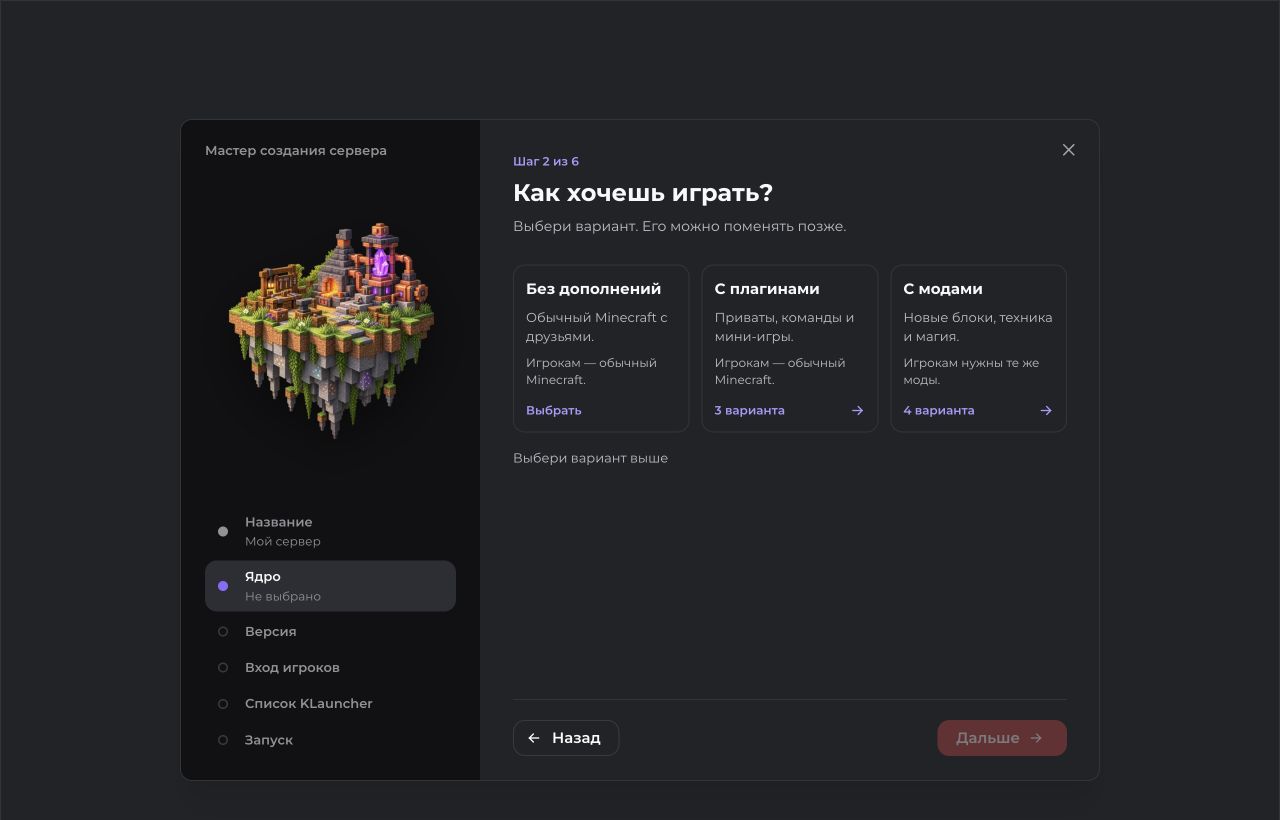Viewport: 1280px width, 820px height.
Task: Click the gray dot beside Название
Action: click(x=223, y=531)
